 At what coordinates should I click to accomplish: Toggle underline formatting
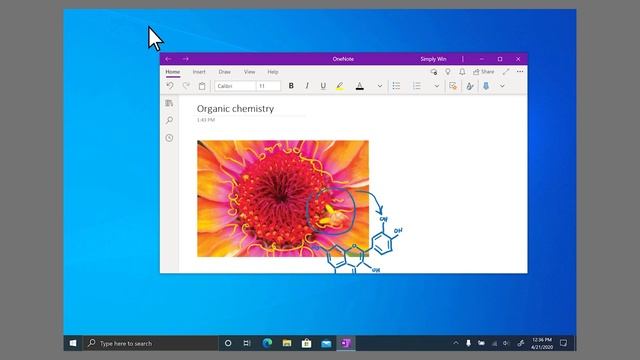pos(323,86)
